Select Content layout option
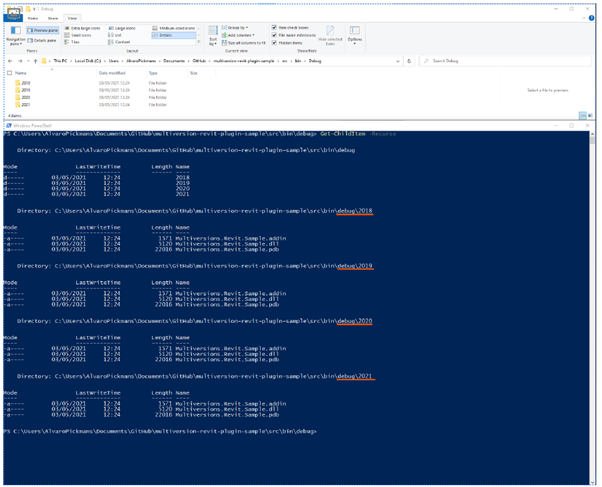Screen dimensions: 602x487 [x=119, y=42]
